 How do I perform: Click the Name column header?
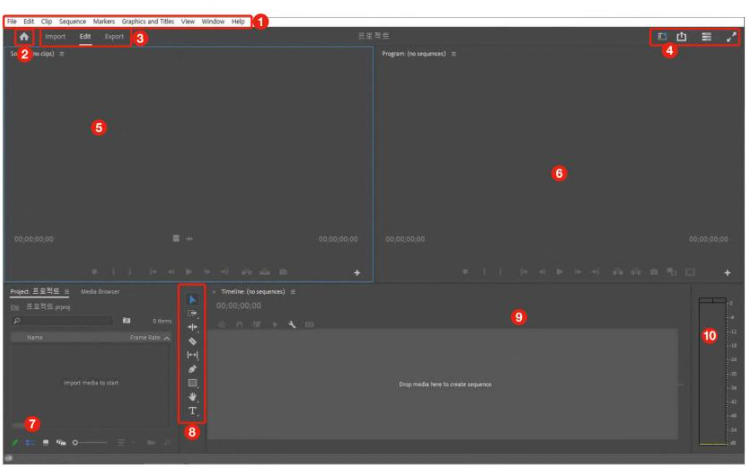[x=35, y=338]
